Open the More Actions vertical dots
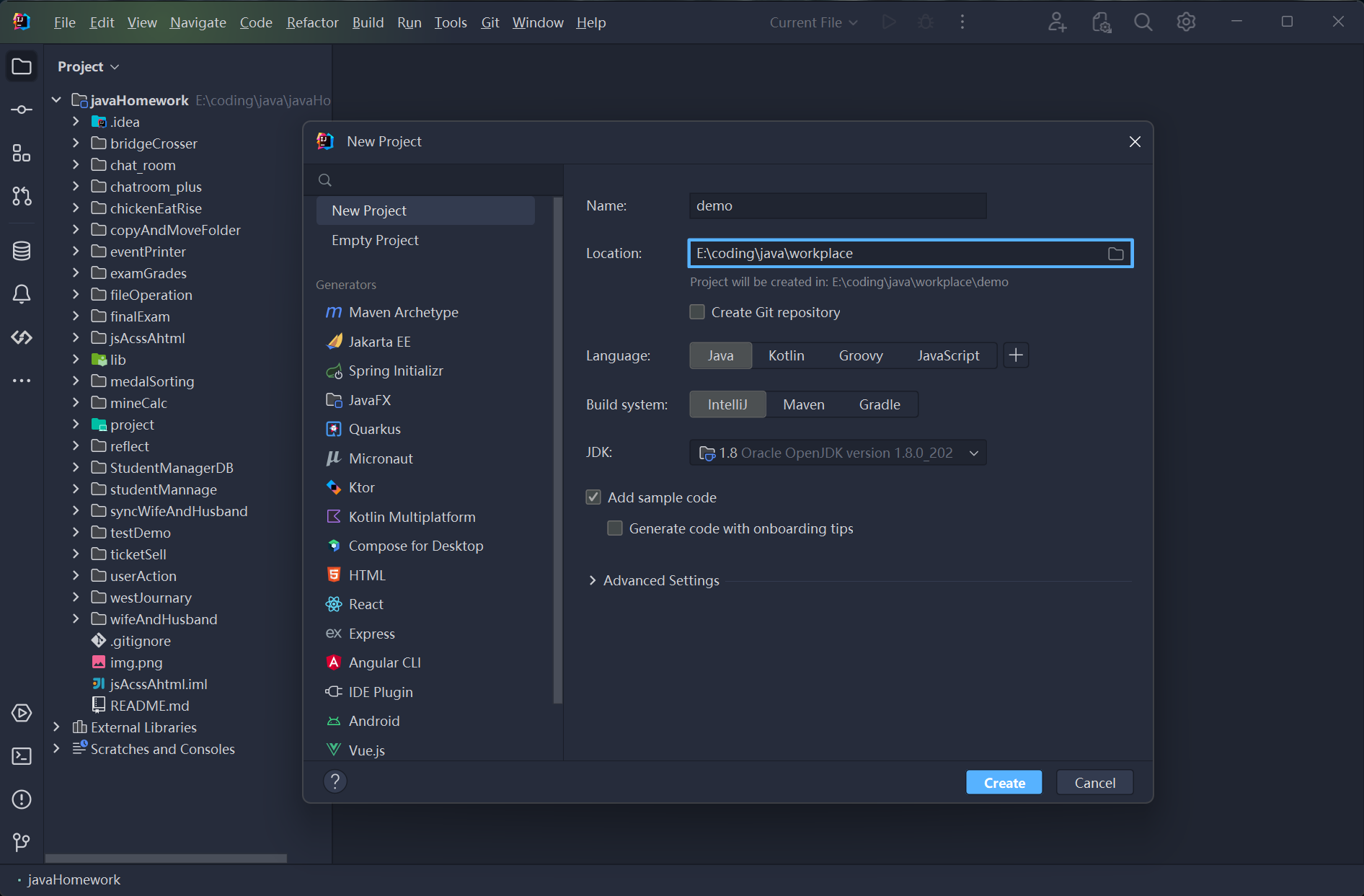Image resolution: width=1364 pixels, height=896 pixels. (962, 22)
